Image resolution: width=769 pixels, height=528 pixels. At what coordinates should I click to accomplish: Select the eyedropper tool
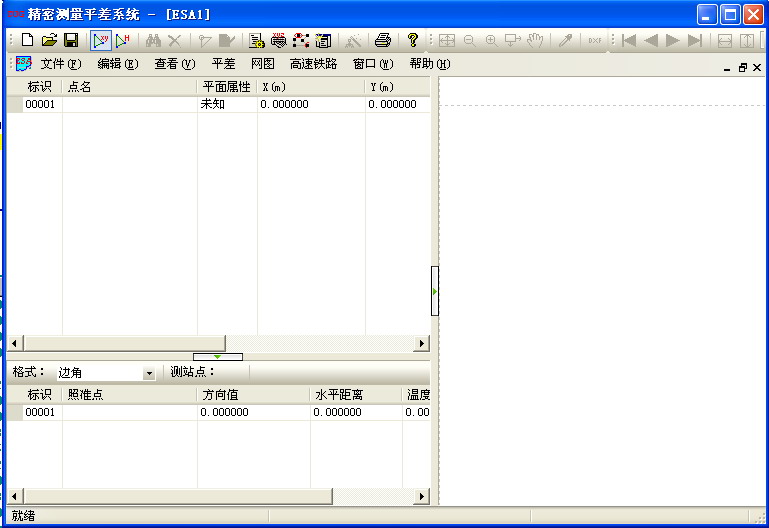[x=565, y=40]
